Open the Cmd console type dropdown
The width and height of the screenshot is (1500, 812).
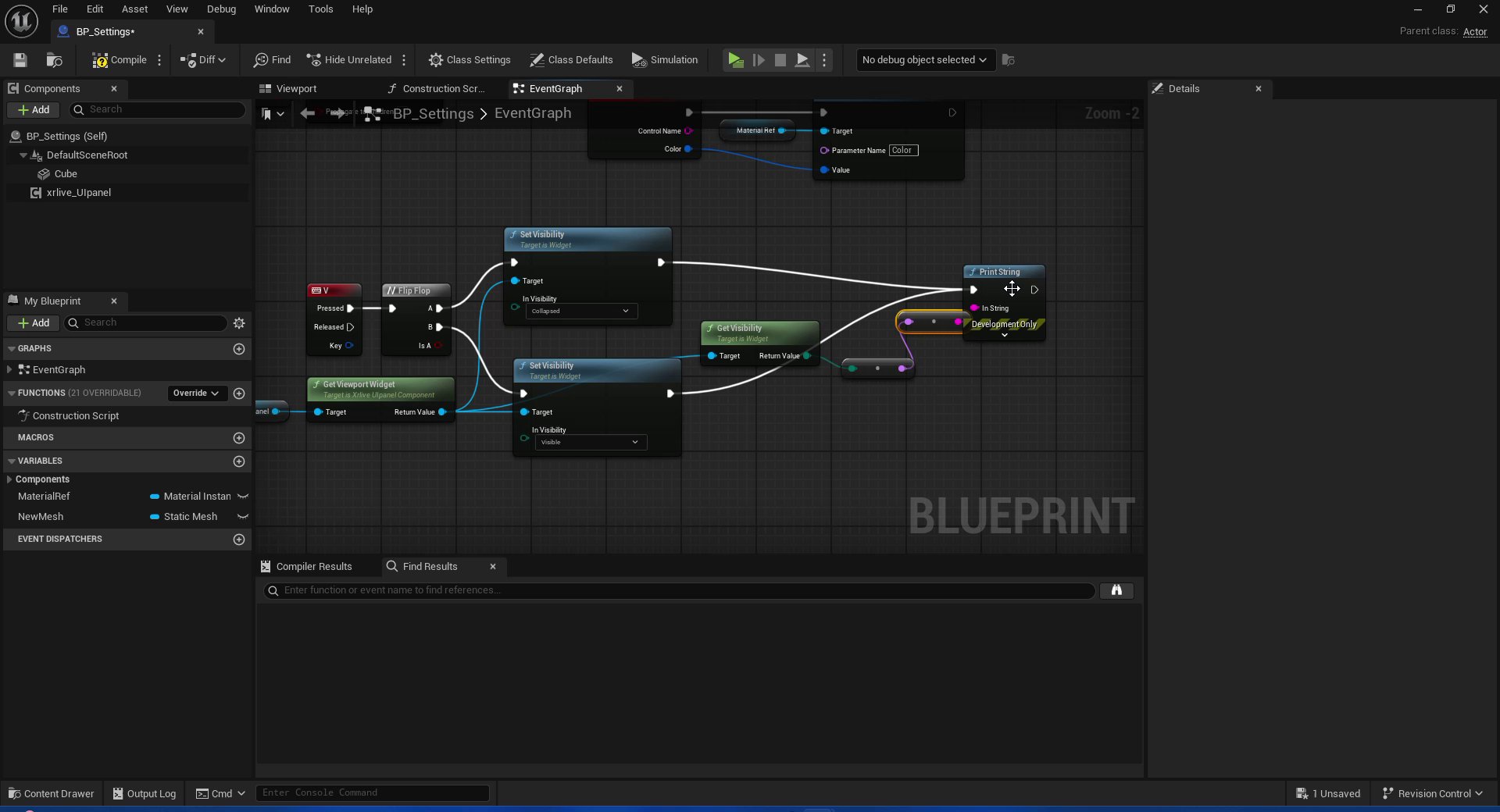[x=220, y=794]
